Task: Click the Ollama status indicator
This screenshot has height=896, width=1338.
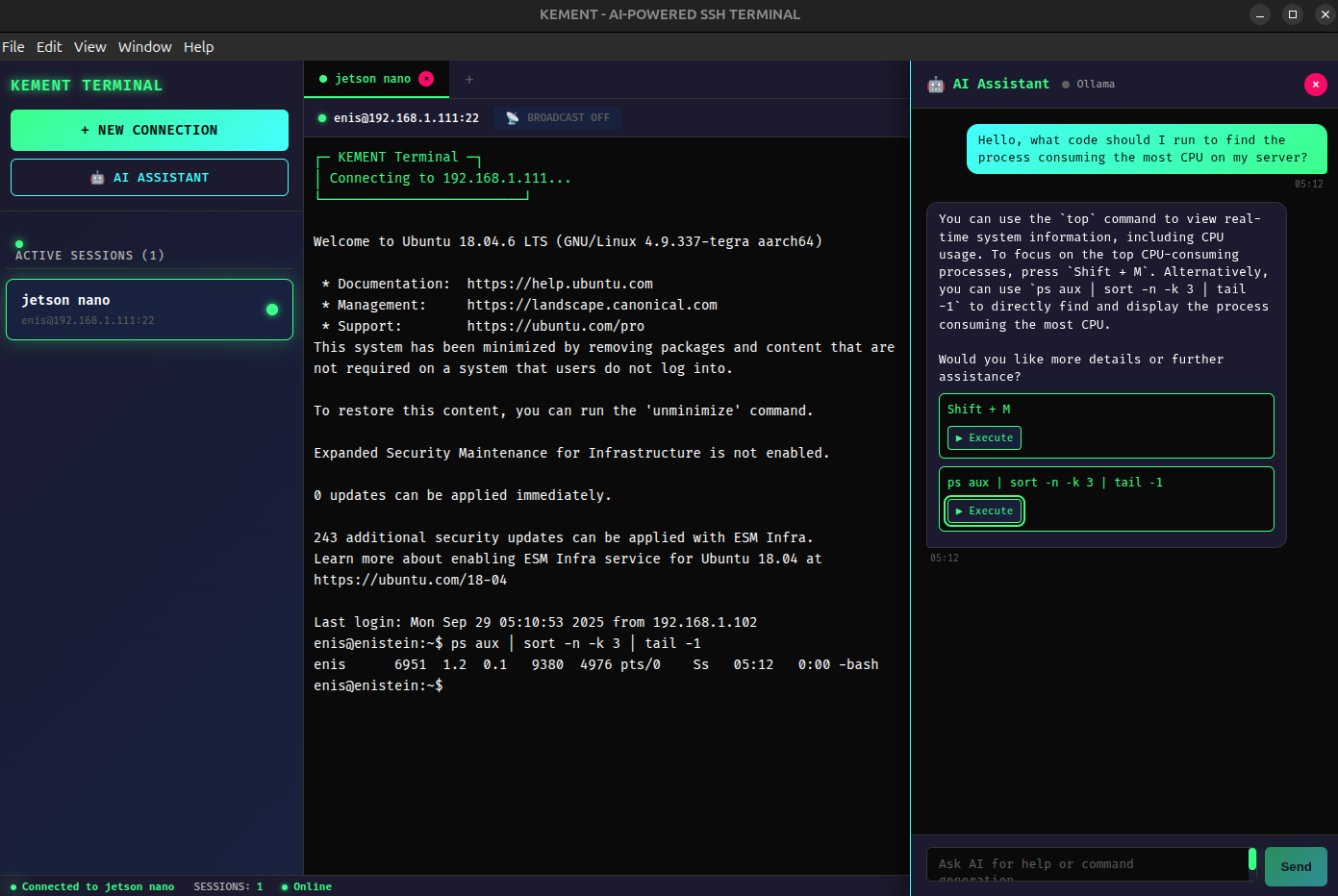Action: coord(1089,85)
